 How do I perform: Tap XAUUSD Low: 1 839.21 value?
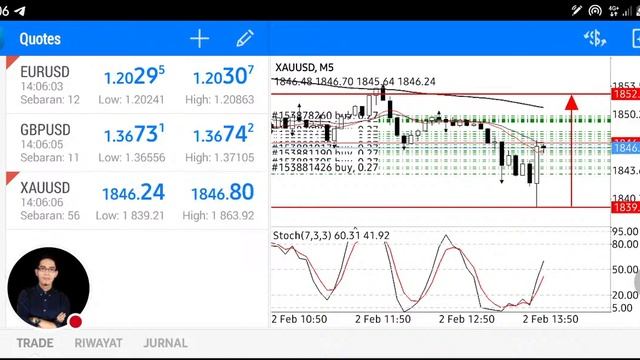[130, 216]
